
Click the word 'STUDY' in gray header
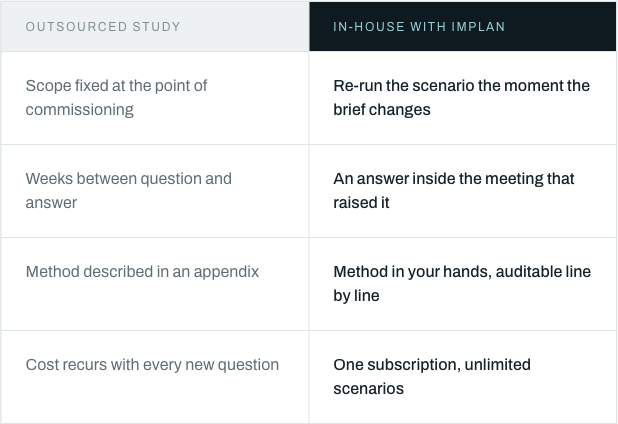156,27
